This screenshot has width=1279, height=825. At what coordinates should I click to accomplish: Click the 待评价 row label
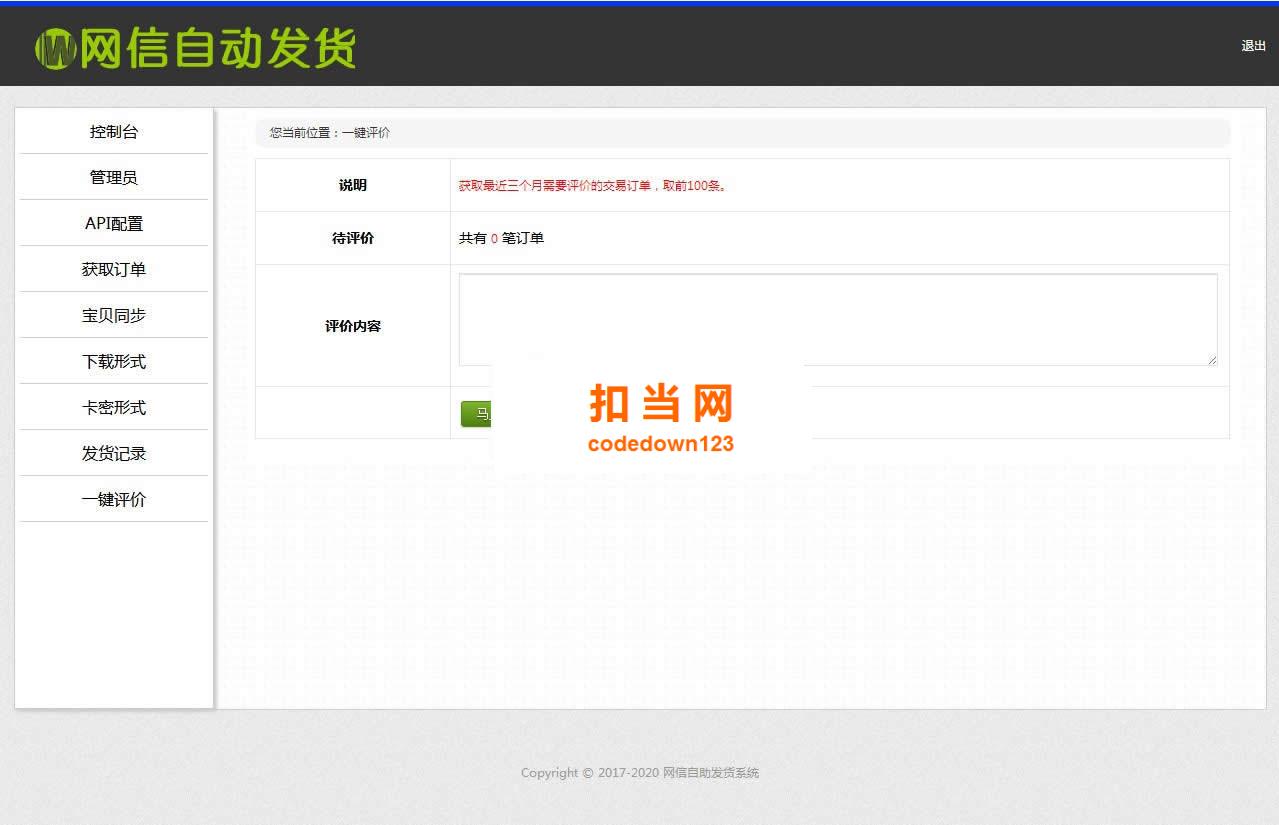click(x=353, y=238)
